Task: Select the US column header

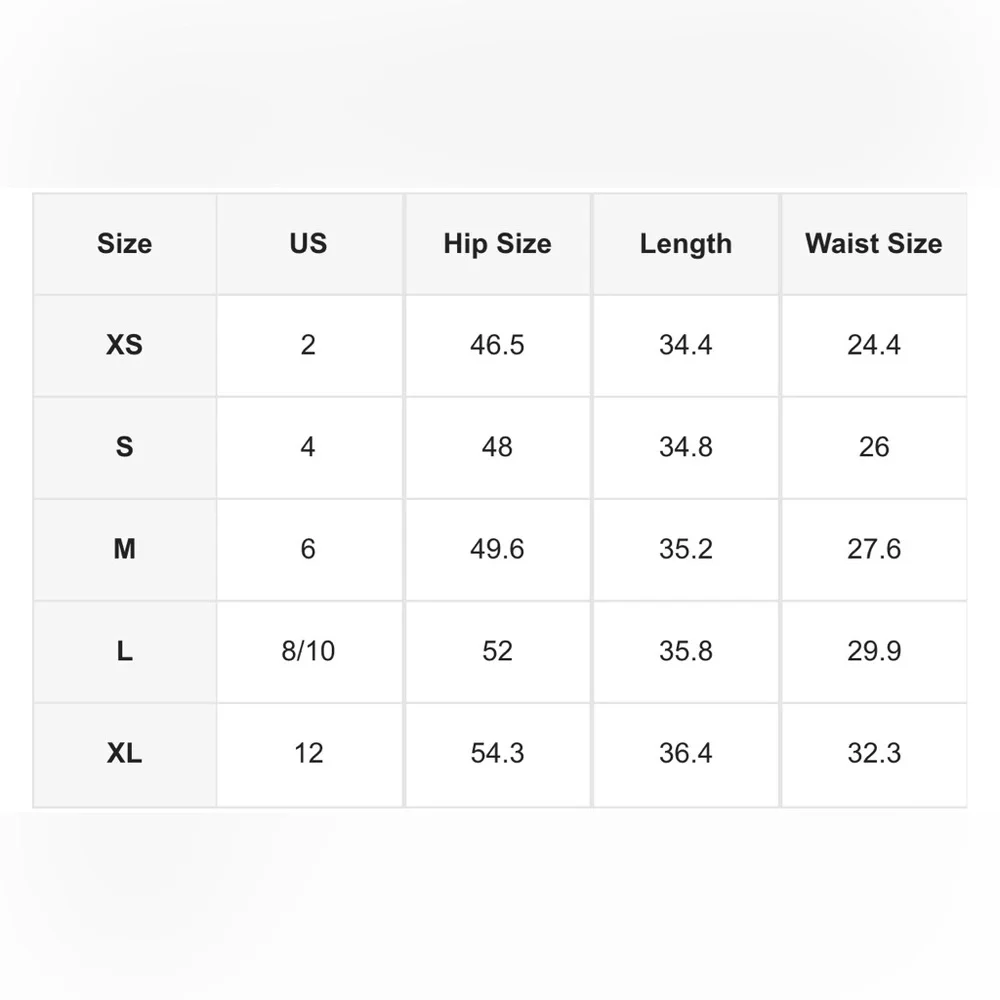Action: (x=308, y=244)
